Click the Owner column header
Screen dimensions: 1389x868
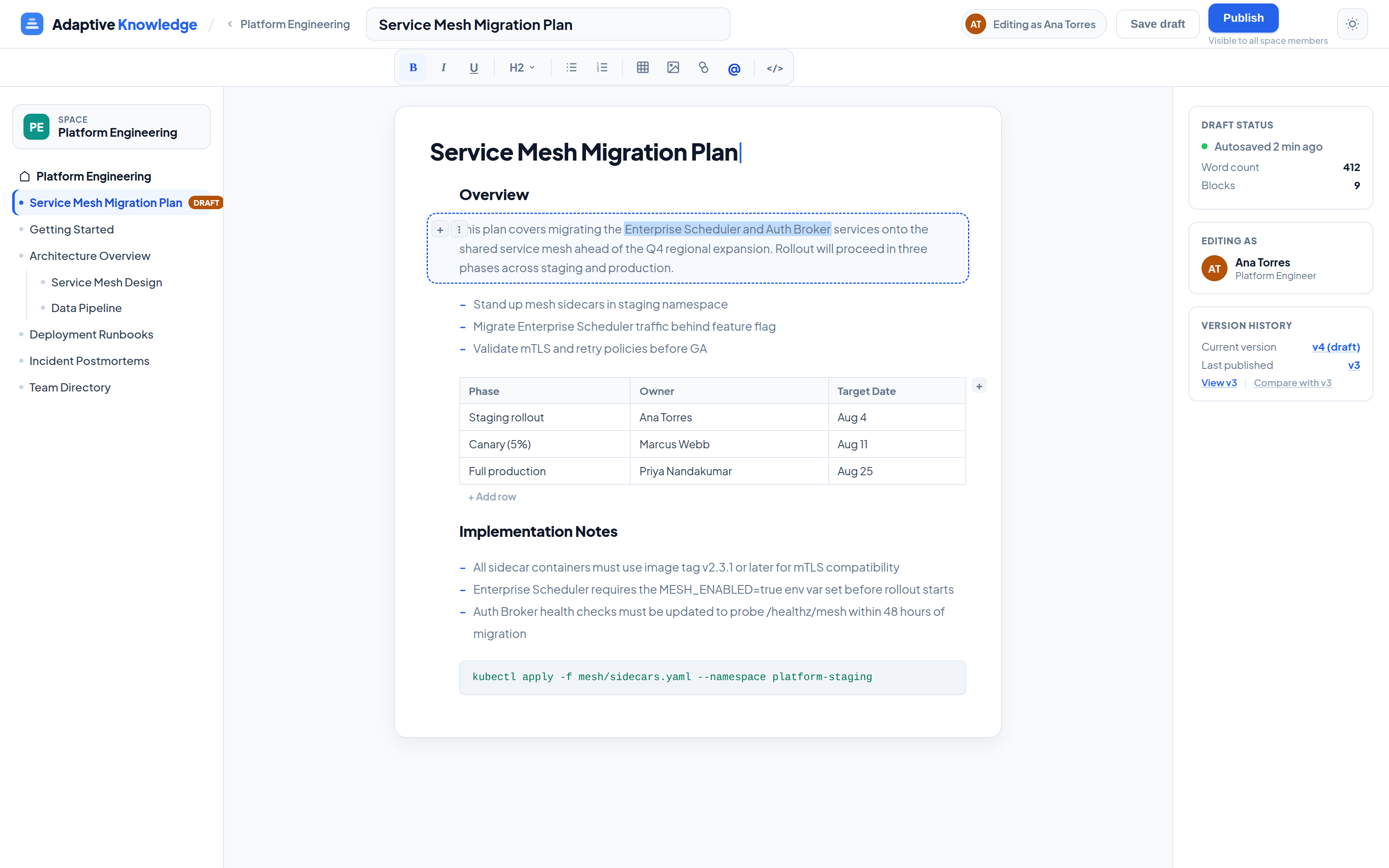click(x=729, y=391)
